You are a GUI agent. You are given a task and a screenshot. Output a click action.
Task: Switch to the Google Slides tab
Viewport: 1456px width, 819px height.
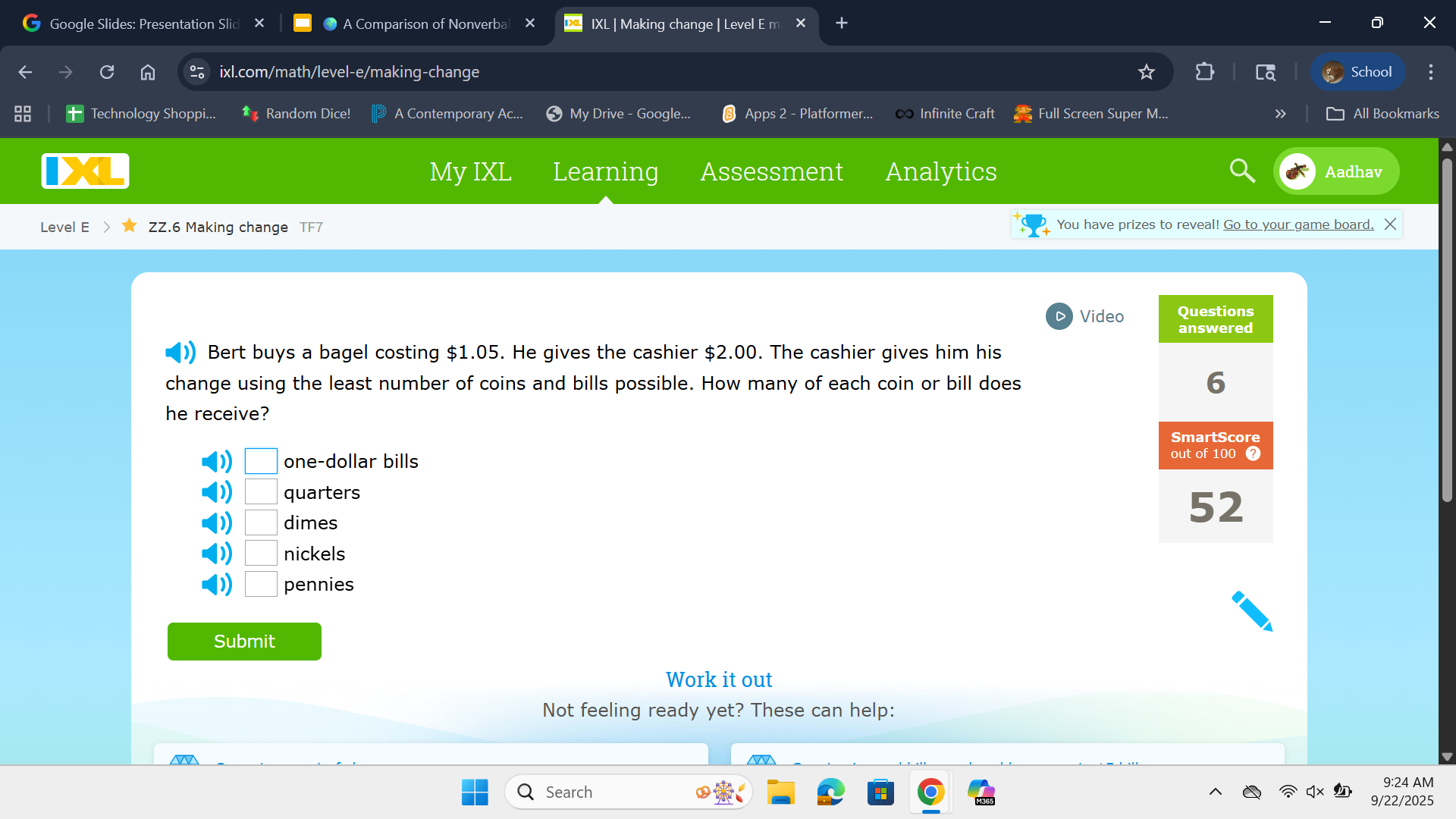(x=143, y=24)
